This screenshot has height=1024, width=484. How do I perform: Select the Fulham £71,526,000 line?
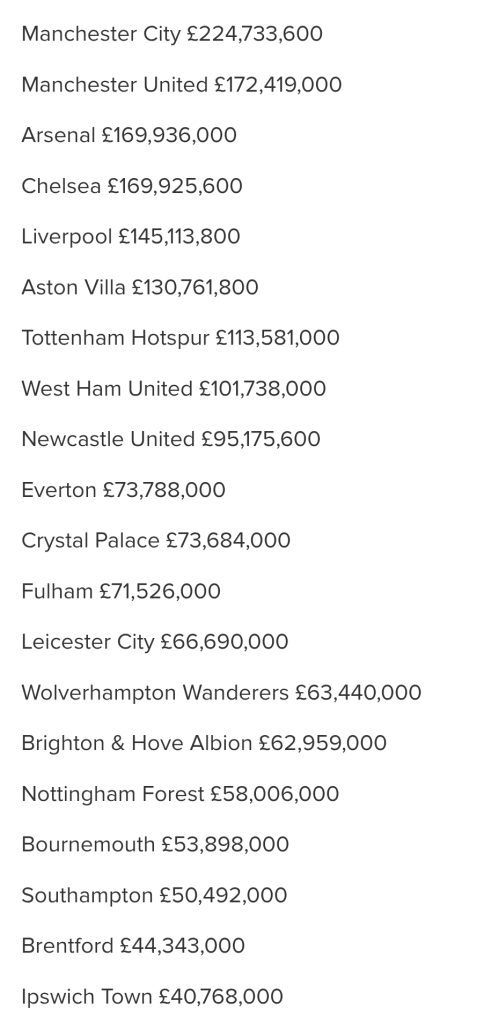(x=121, y=591)
